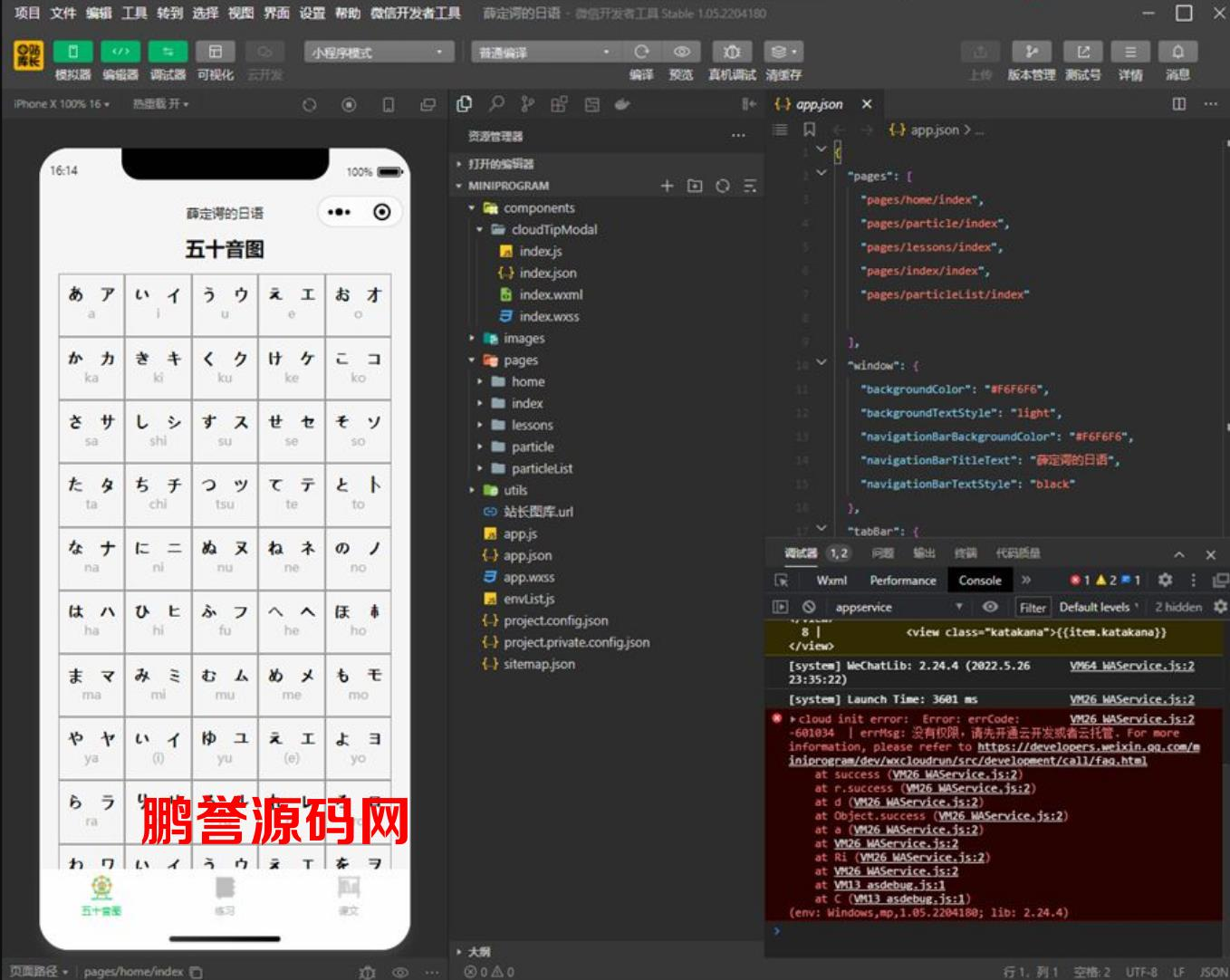Select the Explorer files icon in sidebar
This screenshot has width=1230, height=980.
point(465,104)
